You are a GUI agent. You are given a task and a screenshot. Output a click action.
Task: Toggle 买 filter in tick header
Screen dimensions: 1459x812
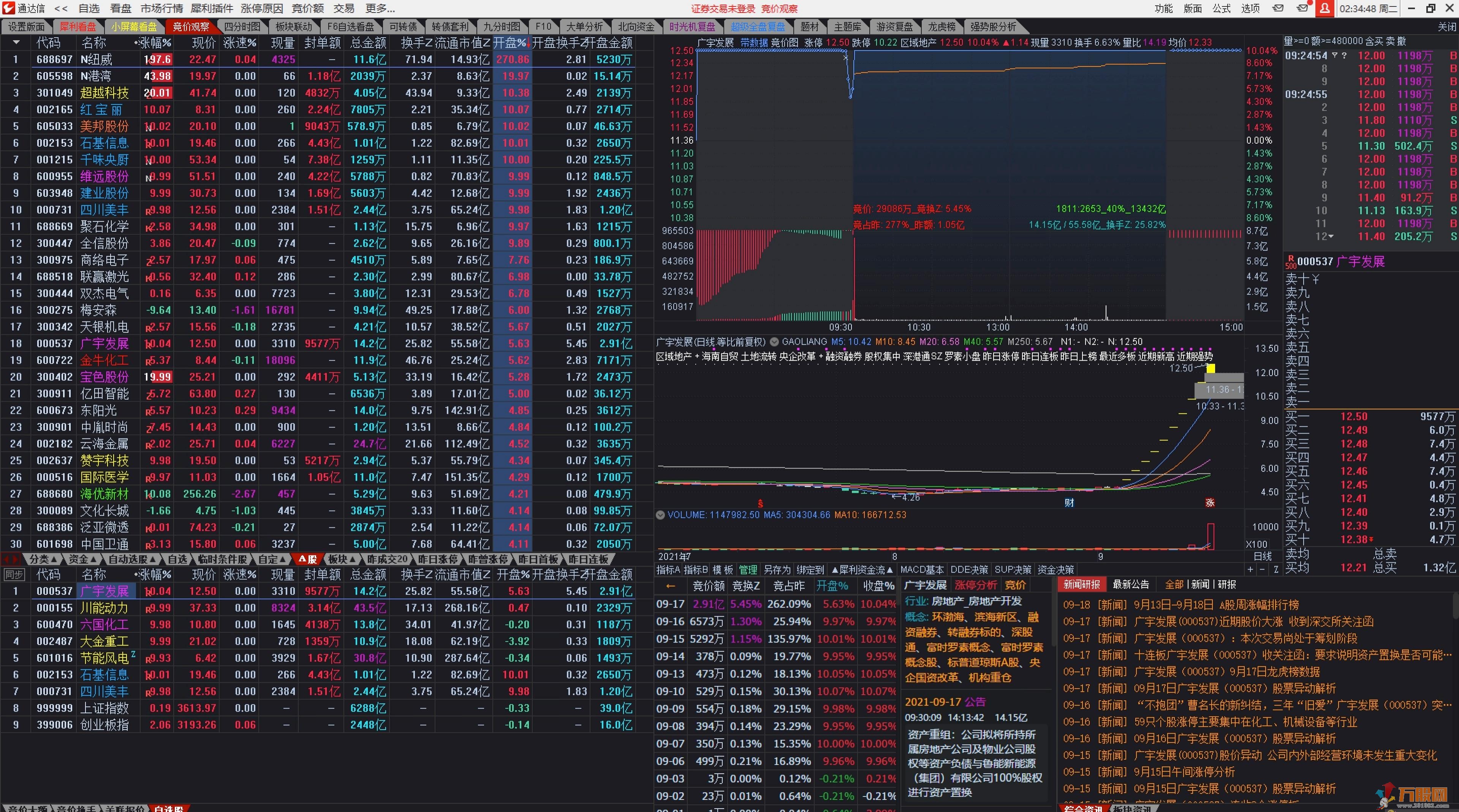pyautogui.click(x=1379, y=41)
